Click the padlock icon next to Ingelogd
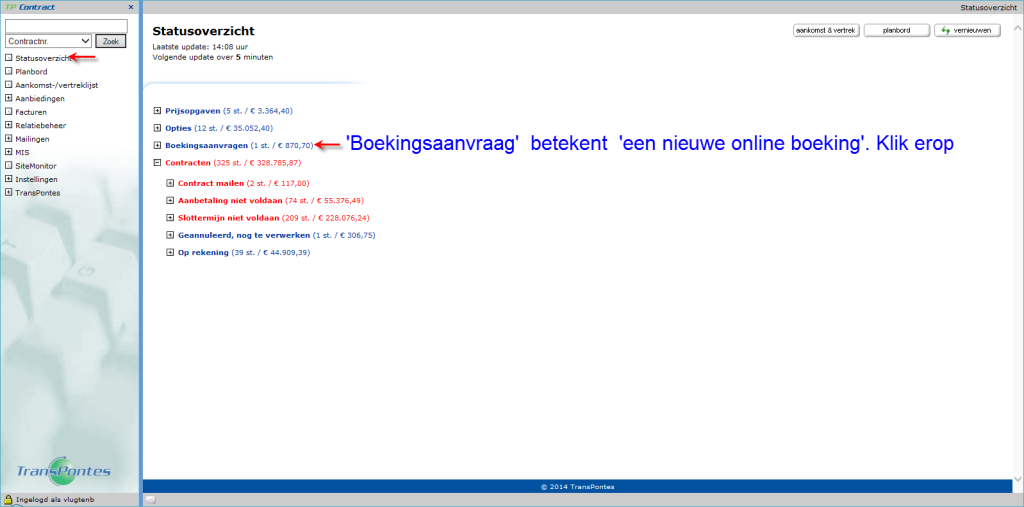Viewport: 1024px width, 507px height. click(x=8, y=499)
